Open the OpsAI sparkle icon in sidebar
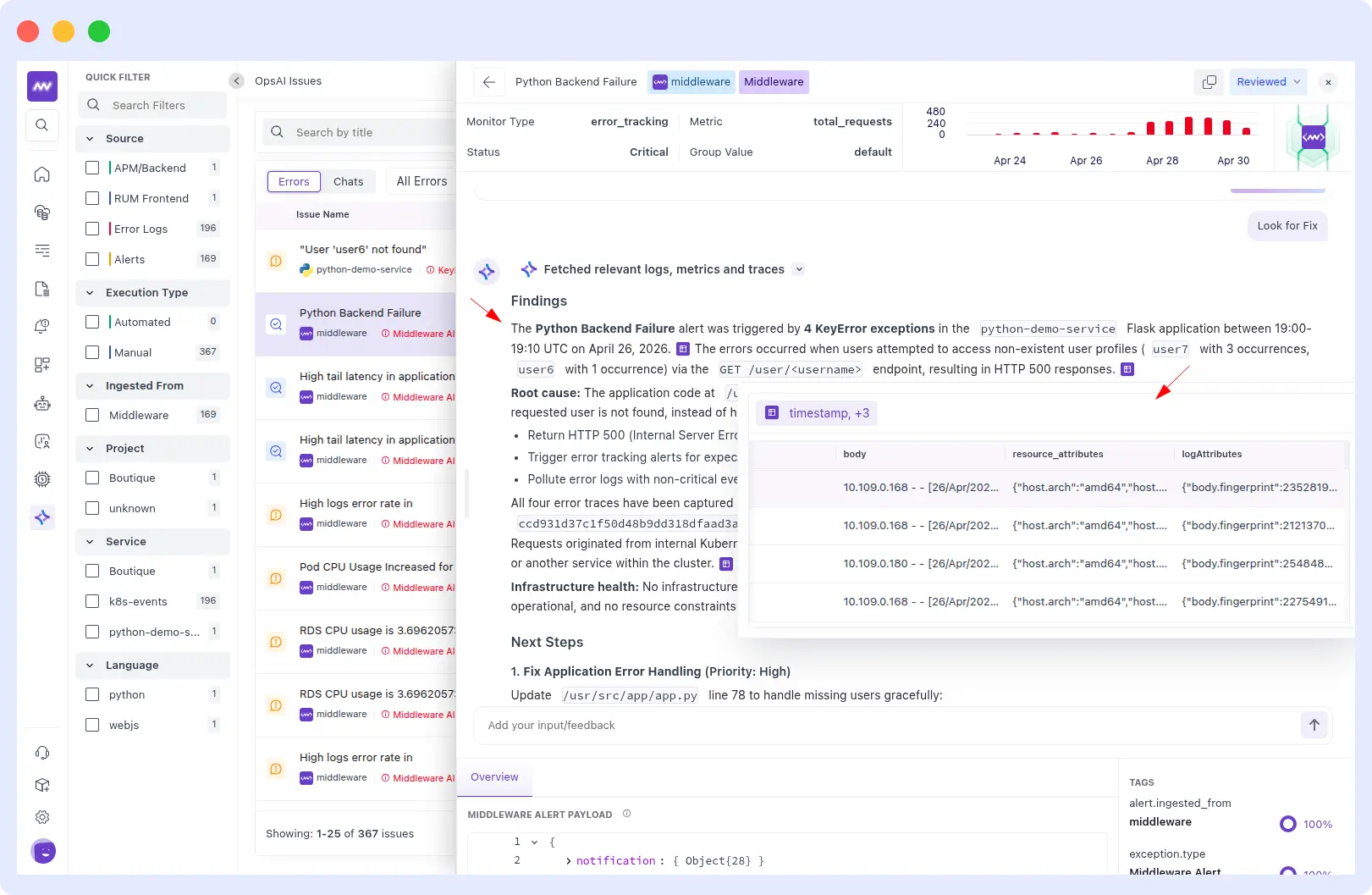This screenshot has width=1372, height=895. point(42,517)
